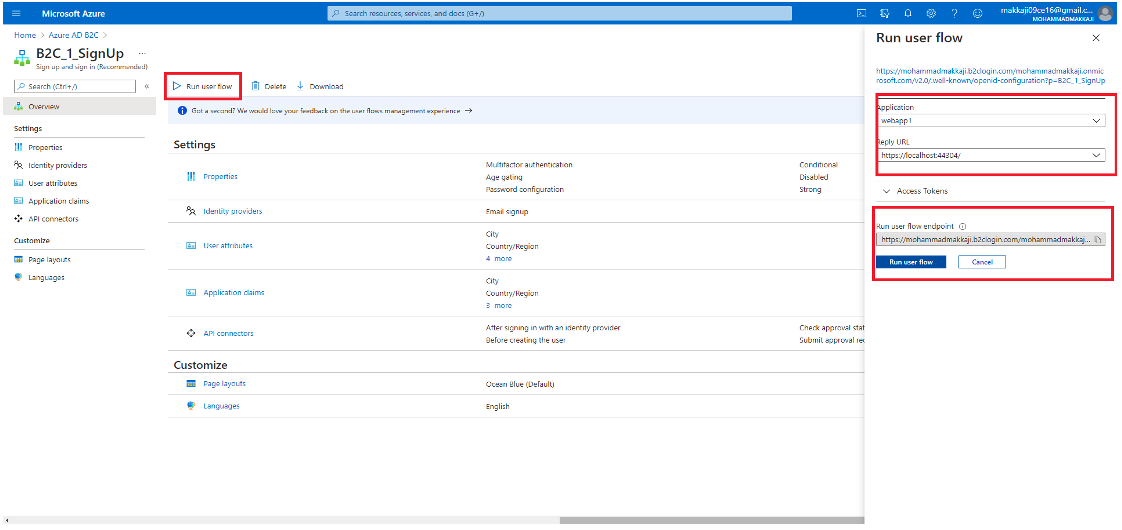Viewport: 1122px width, 530px height.
Task: Click the Properties icon in Settings row
Action: tap(191, 177)
